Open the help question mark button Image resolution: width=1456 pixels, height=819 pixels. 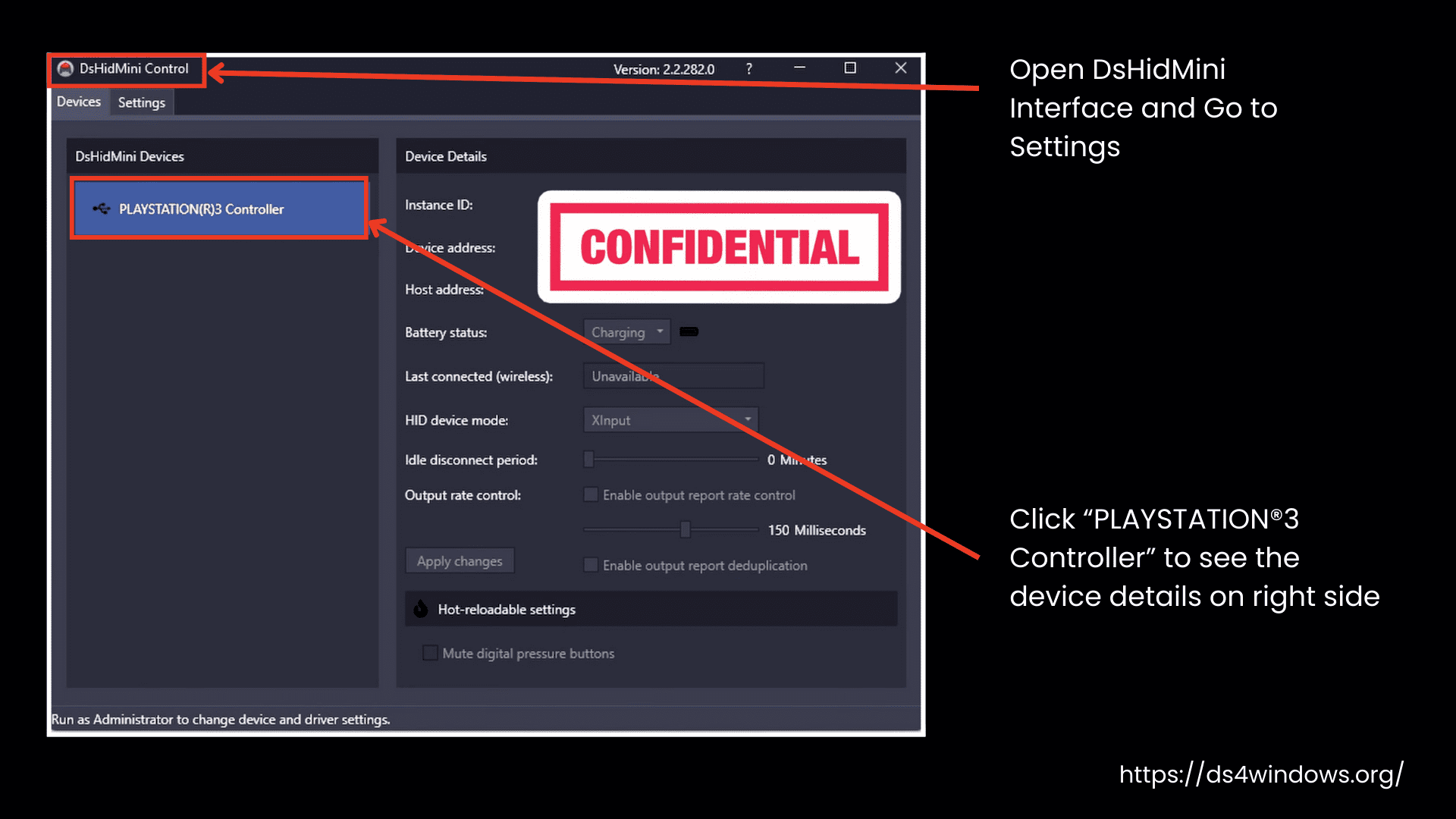point(749,69)
